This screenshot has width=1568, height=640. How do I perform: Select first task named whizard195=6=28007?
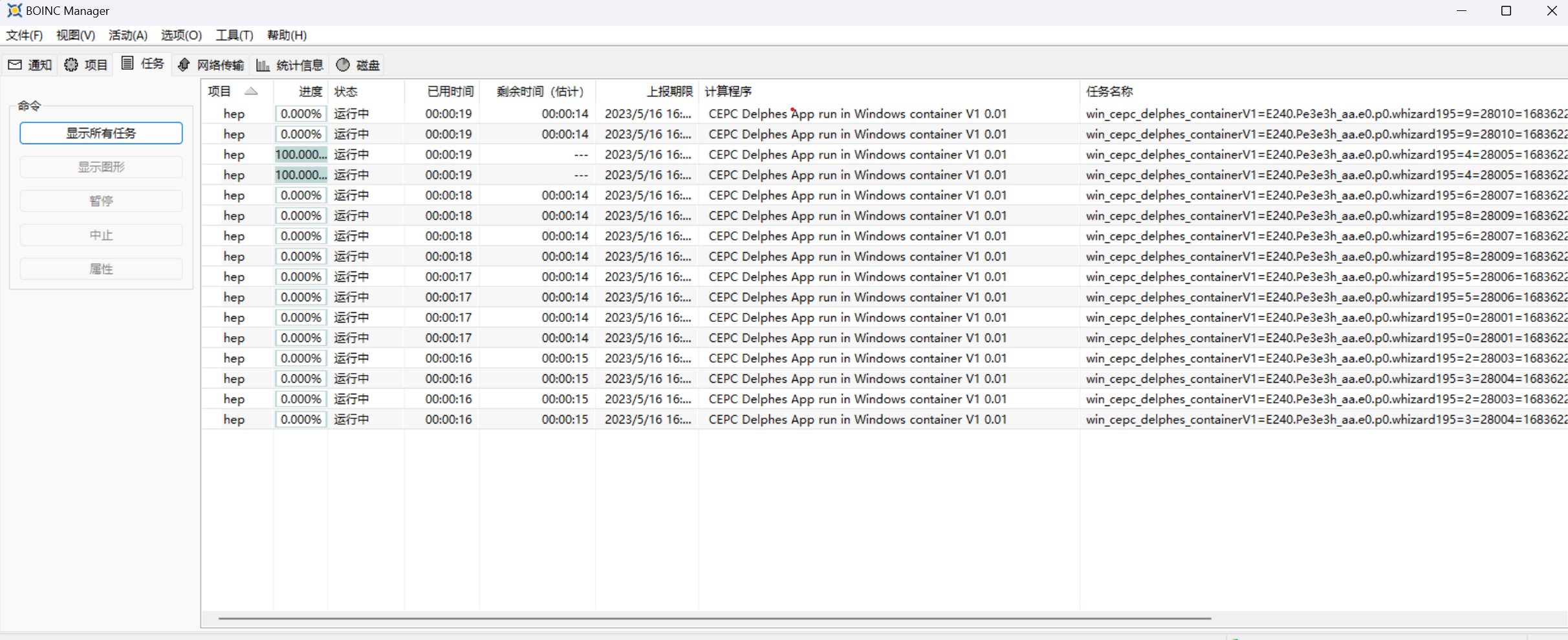coord(1326,195)
